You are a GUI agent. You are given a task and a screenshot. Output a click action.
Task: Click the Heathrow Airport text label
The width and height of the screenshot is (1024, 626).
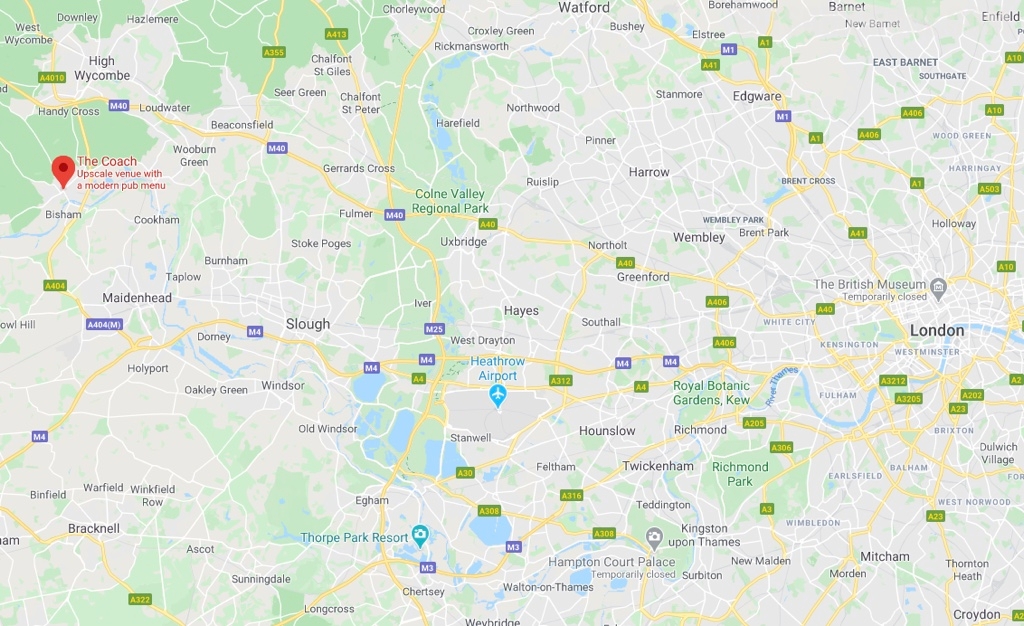tap(498, 368)
